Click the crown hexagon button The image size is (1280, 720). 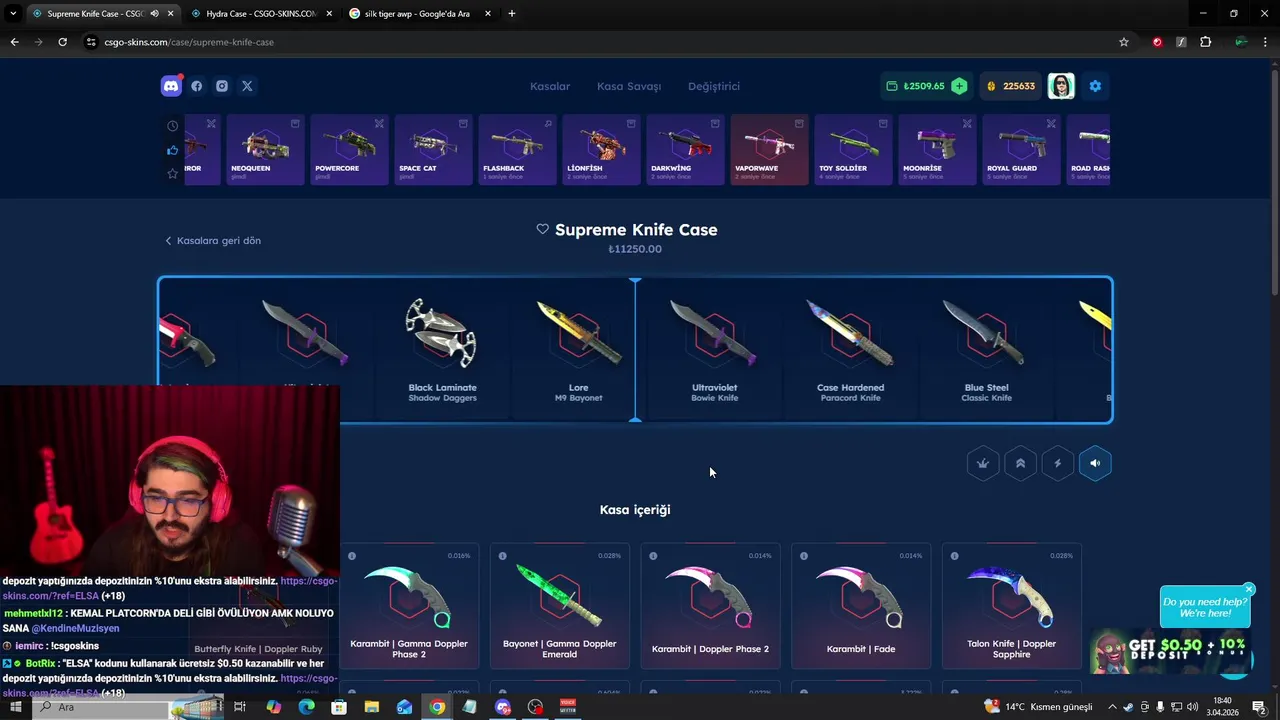pyautogui.click(x=983, y=463)
